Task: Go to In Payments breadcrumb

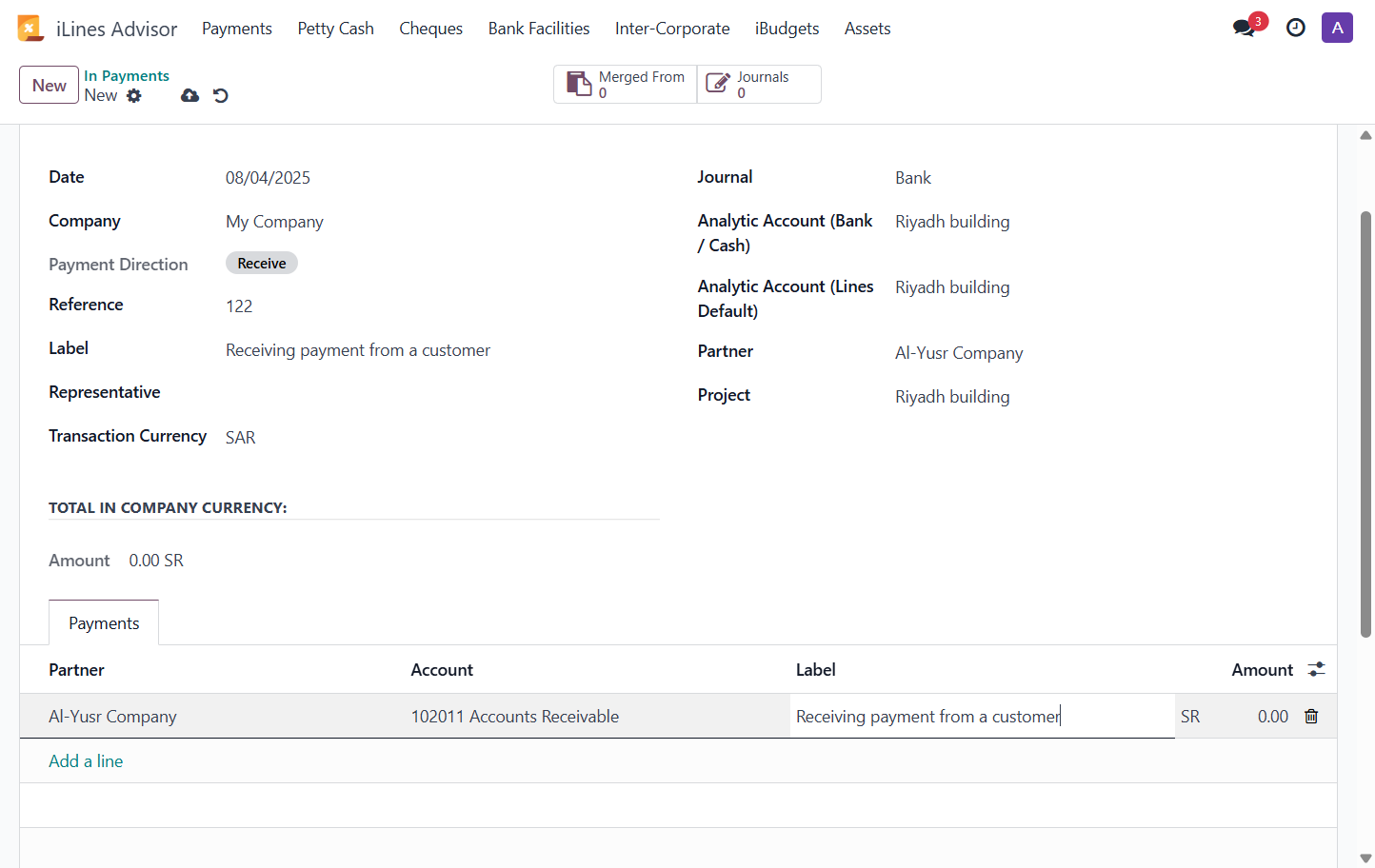Action: 127,76
